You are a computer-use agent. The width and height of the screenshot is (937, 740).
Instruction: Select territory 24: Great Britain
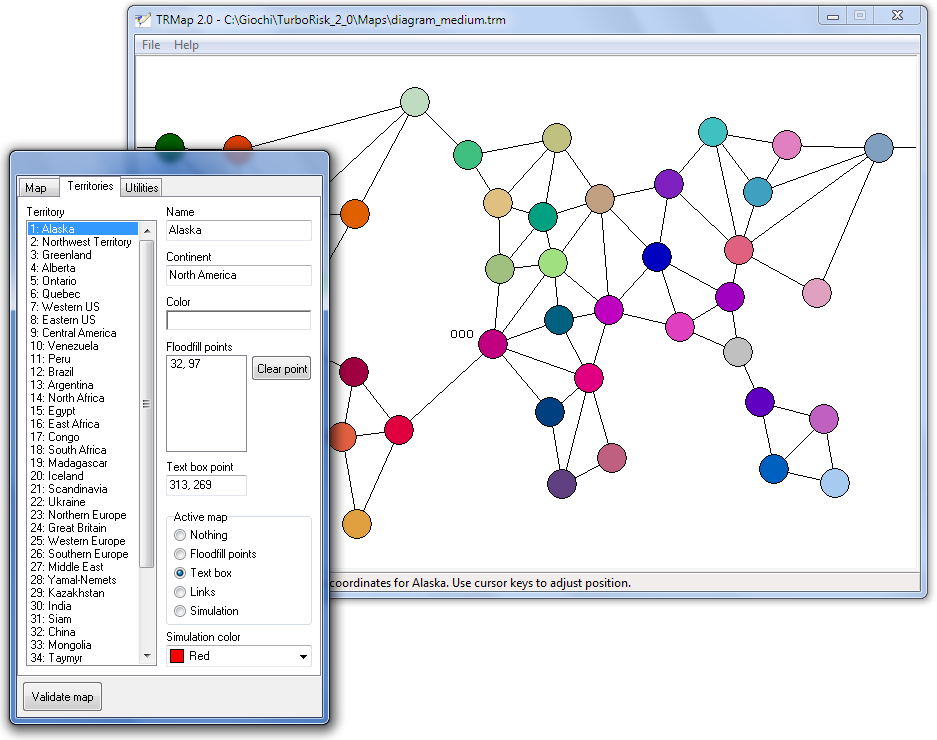pyautogui.click(x=83, y=528)
